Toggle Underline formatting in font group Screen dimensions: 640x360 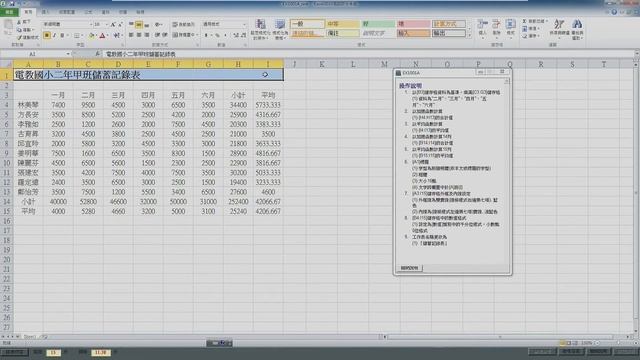pyautogui.click(x=62, y=36)
